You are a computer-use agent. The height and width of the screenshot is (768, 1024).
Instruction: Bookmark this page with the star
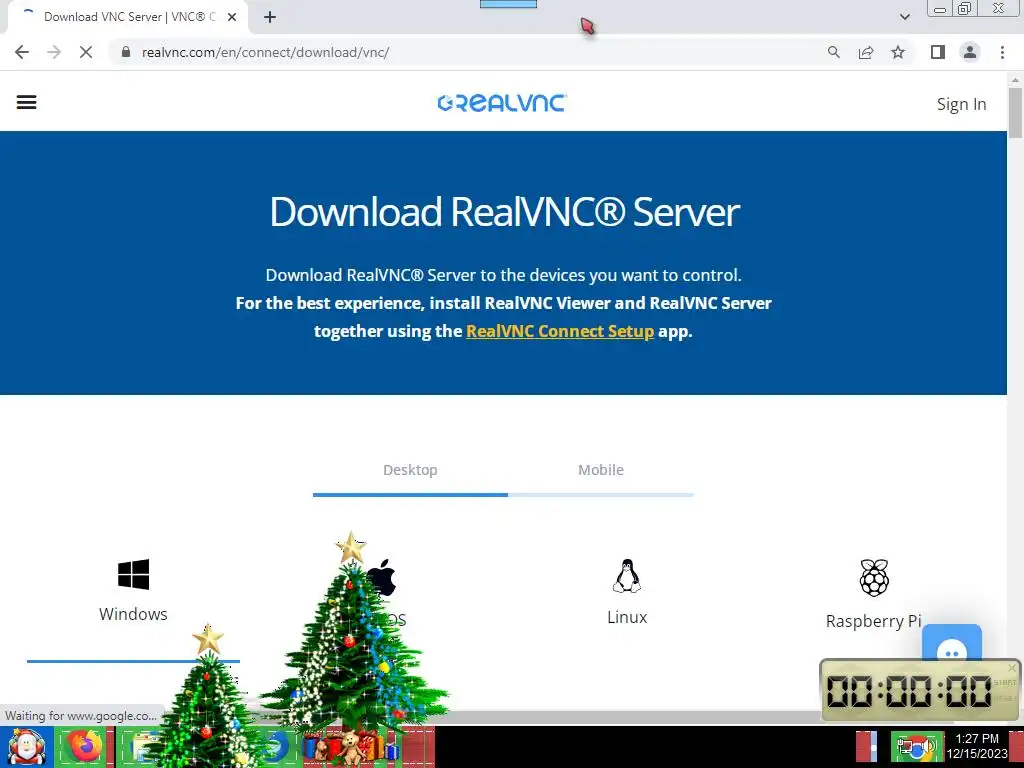point(898,52)
